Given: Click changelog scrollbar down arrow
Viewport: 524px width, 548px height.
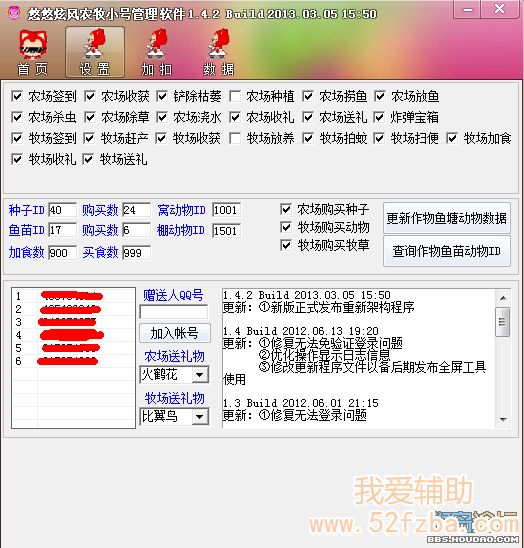Looking at the screenshot, I should [503, 419].
